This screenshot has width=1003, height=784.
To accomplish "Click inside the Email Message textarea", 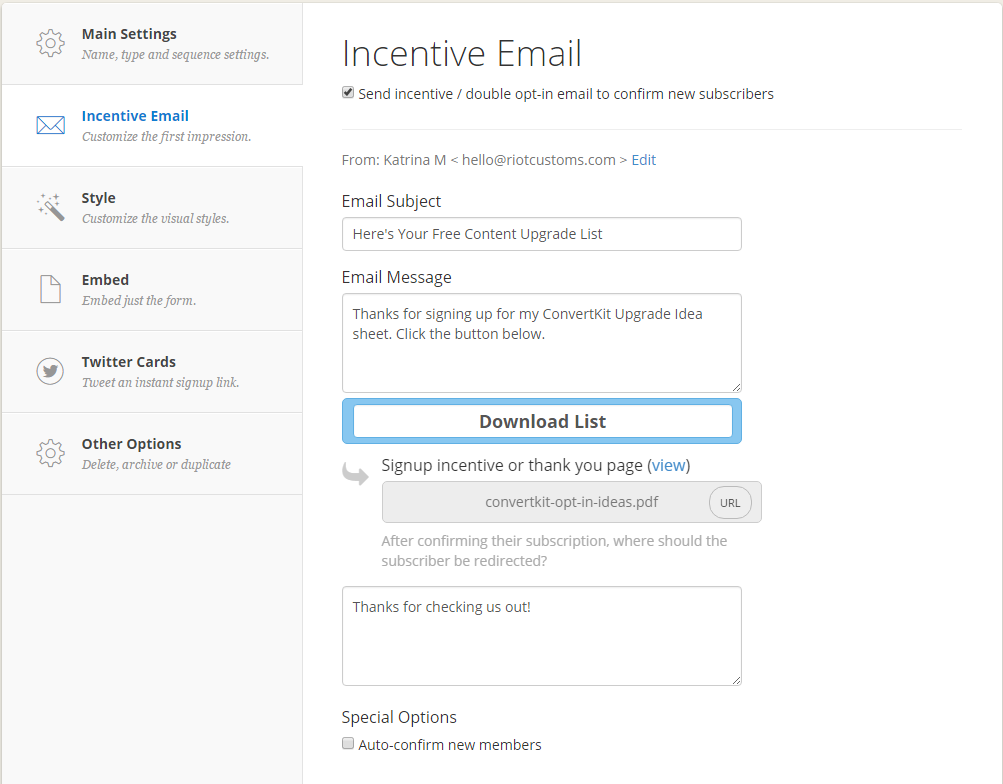I will (x=542, y=343).
